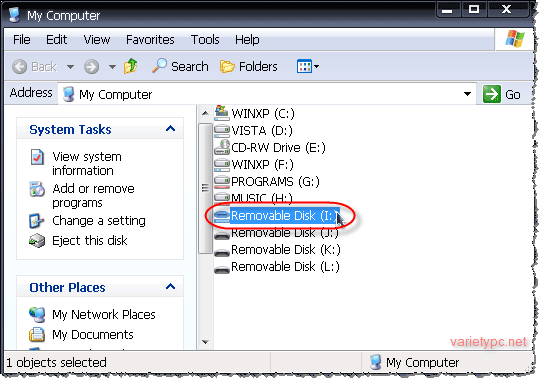
Task: Select the VISTA (D:) drive icon
Action: pyautogui.click(x=222, y=130)
